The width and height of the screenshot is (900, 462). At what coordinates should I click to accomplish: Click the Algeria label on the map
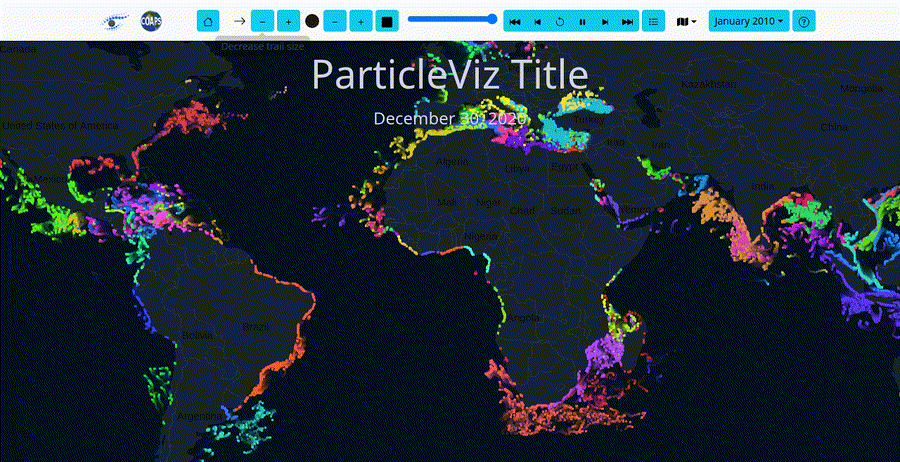coord(452,162)
